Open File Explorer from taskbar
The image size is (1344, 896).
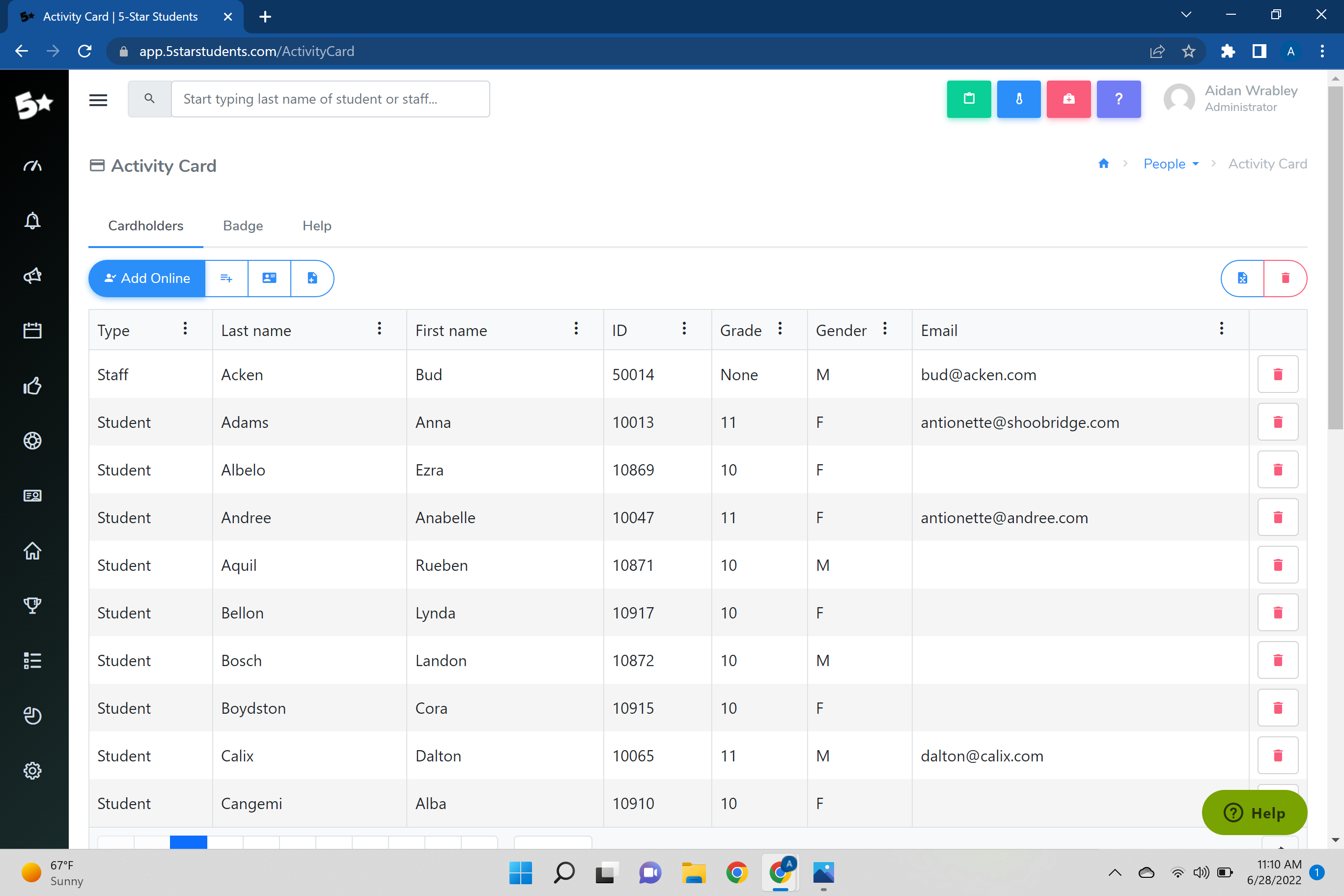[693, 872]
